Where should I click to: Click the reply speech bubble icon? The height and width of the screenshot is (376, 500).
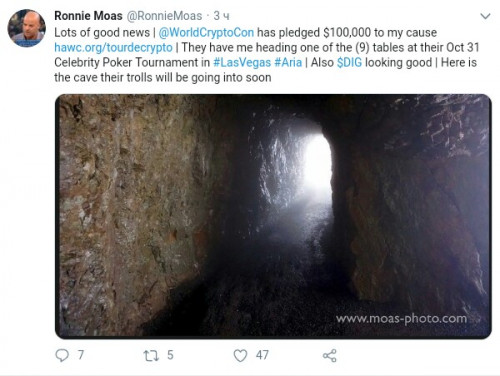pos(62,355)
